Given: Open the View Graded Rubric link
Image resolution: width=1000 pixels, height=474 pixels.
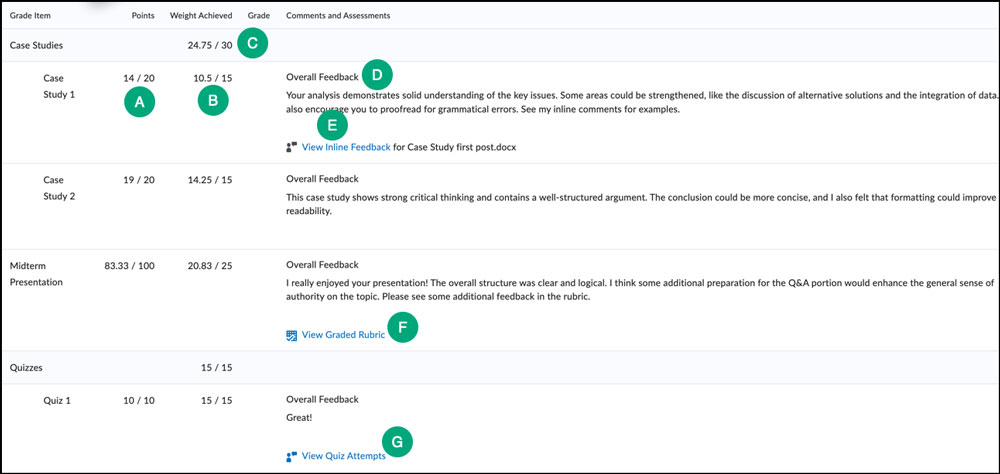Looking at the screenshot, I should click(x=342, y=336).
